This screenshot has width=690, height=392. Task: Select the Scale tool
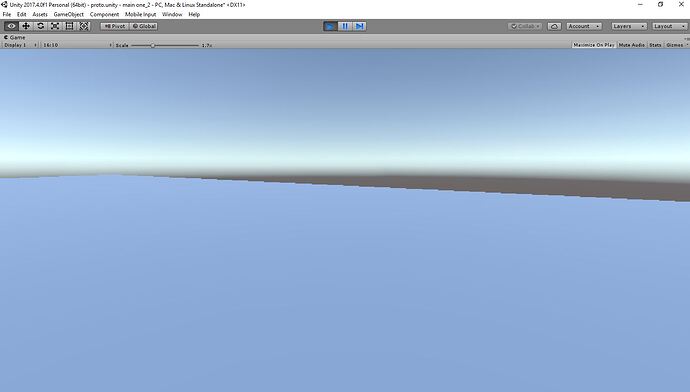click(55, 26)
